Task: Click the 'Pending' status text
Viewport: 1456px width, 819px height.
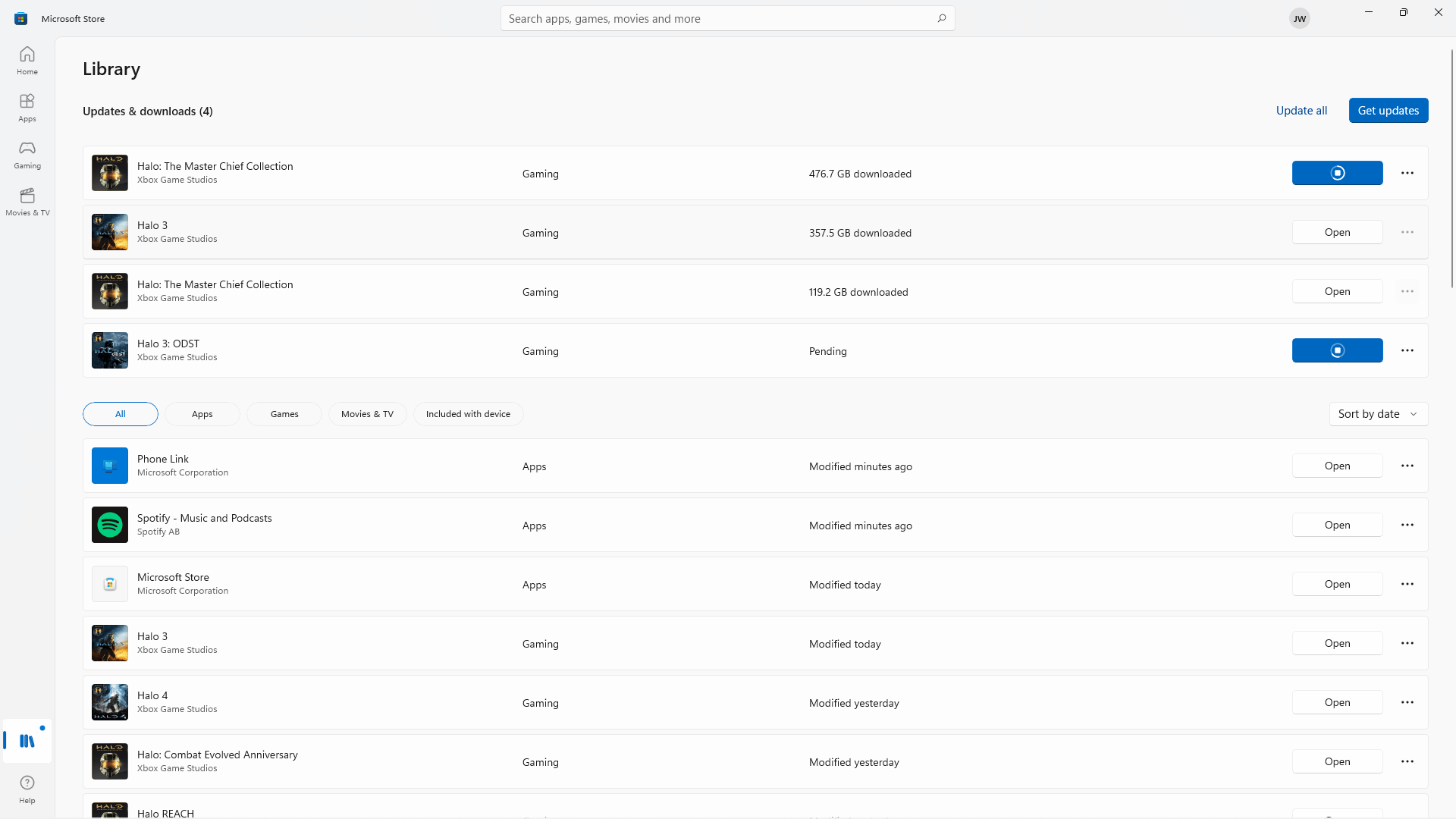Action: tap(828, 351)
